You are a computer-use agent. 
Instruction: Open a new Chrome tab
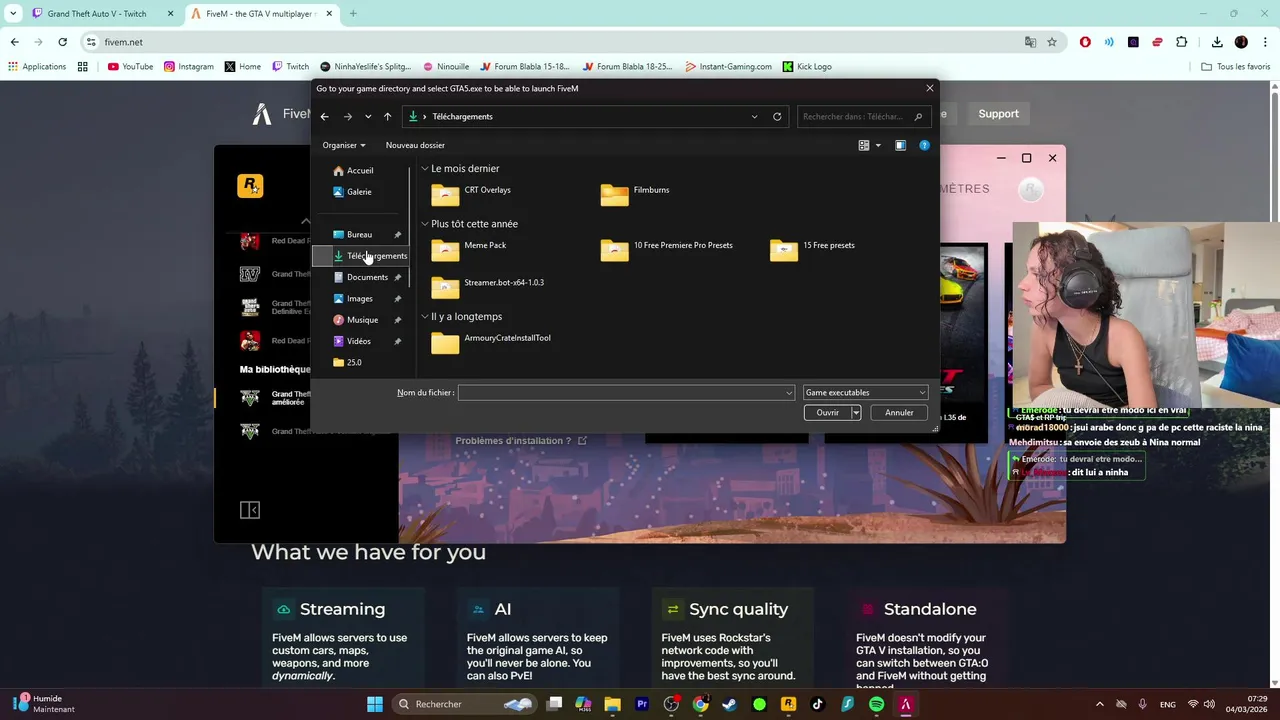click(353, 14)
